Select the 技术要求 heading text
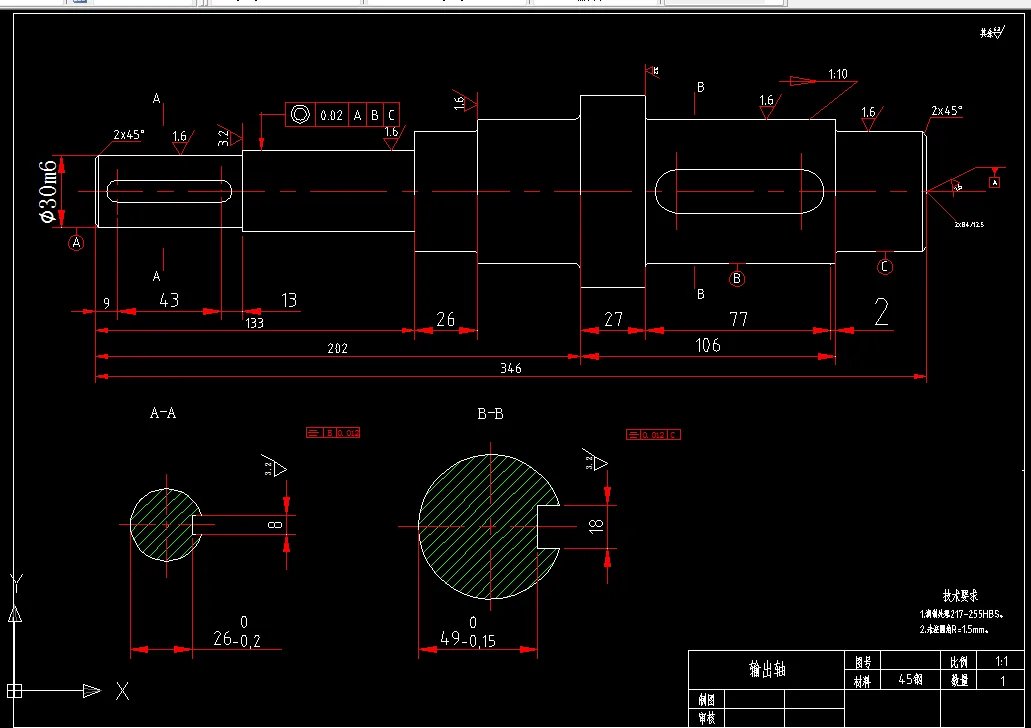The height and width of the screenshot is (728, 1031). click(x=961, y=596)
